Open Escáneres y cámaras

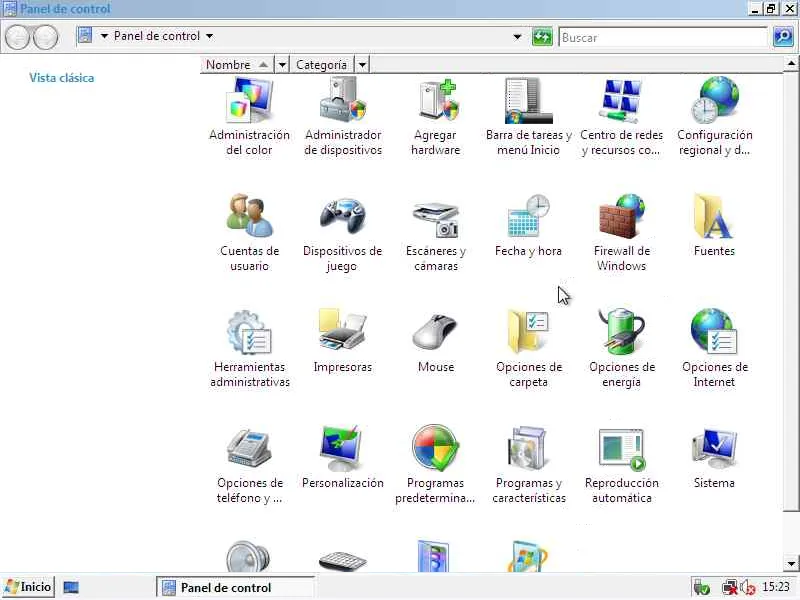[x=436, y=233]
